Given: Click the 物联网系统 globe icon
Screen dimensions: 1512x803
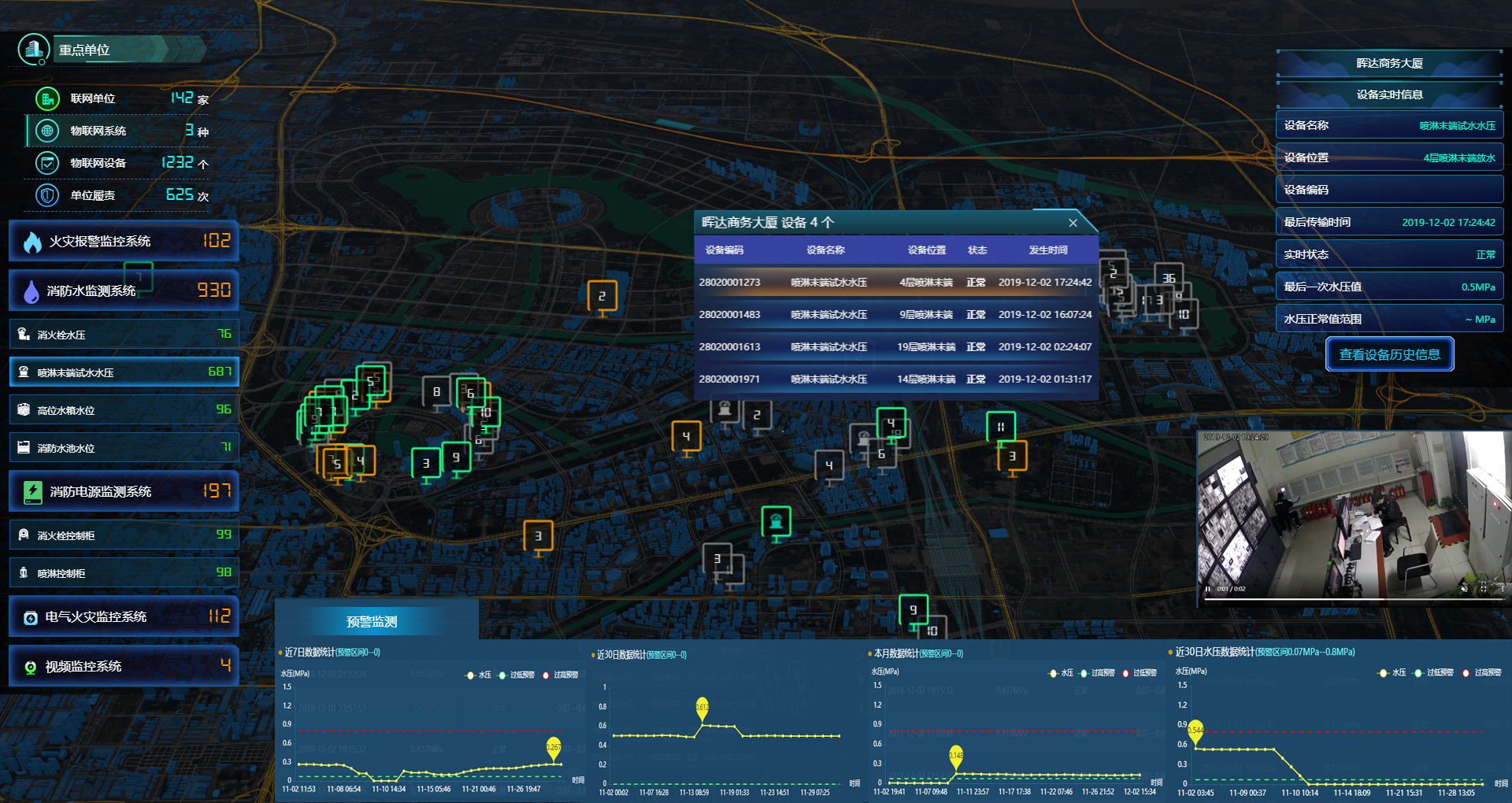Looking at the screenshot, I should pyautogui.click(x=47, y=131).
